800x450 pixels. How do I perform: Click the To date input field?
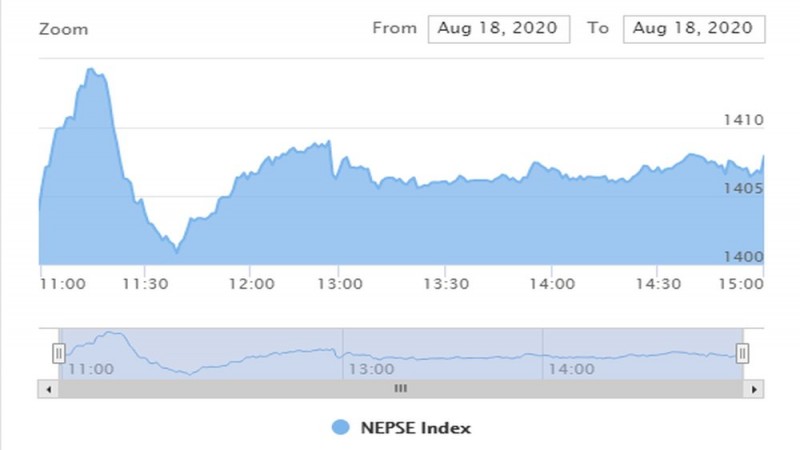pyautogui.click(x=693, y=29)
